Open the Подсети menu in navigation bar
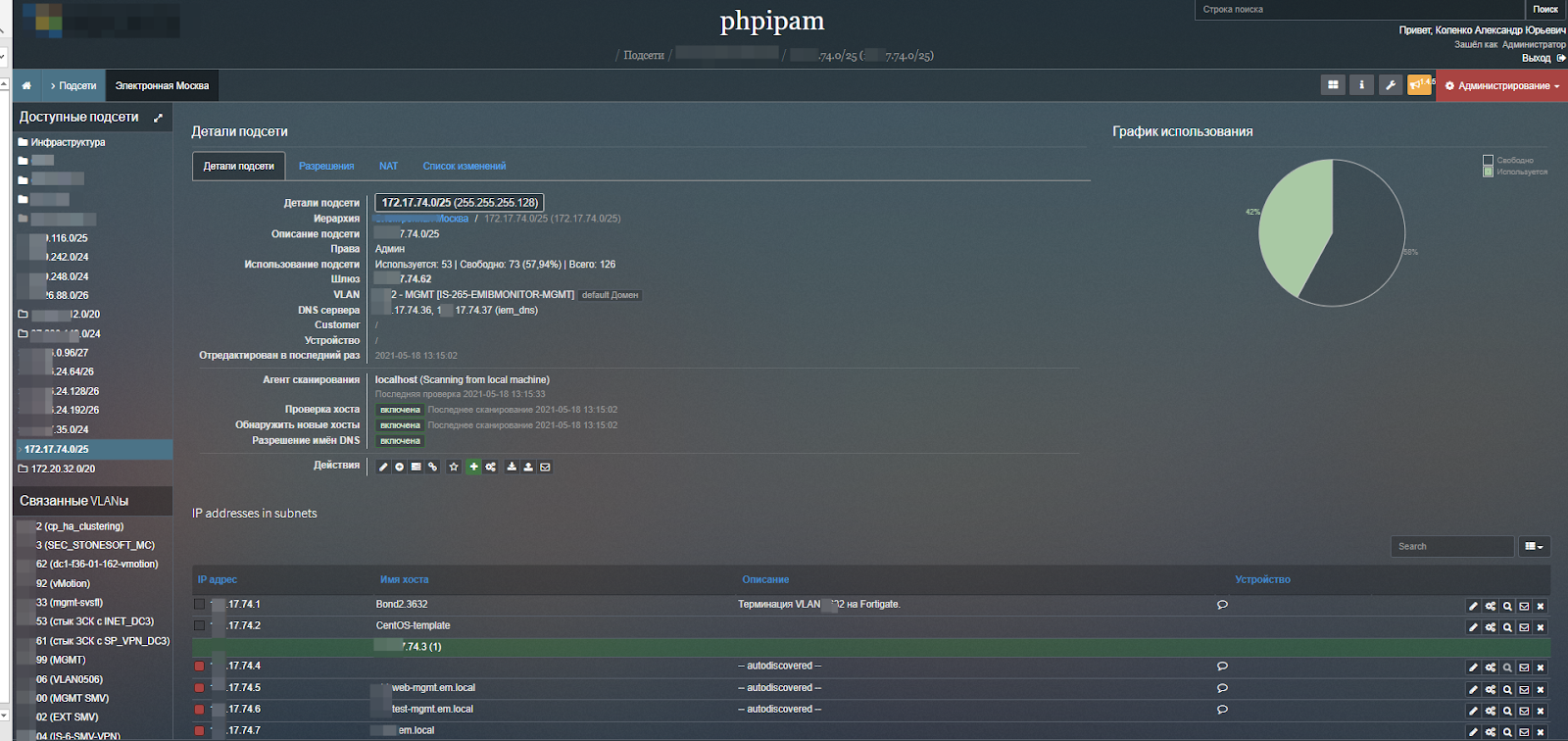Viewport: 1568px width, 741px height. [73, 86]
